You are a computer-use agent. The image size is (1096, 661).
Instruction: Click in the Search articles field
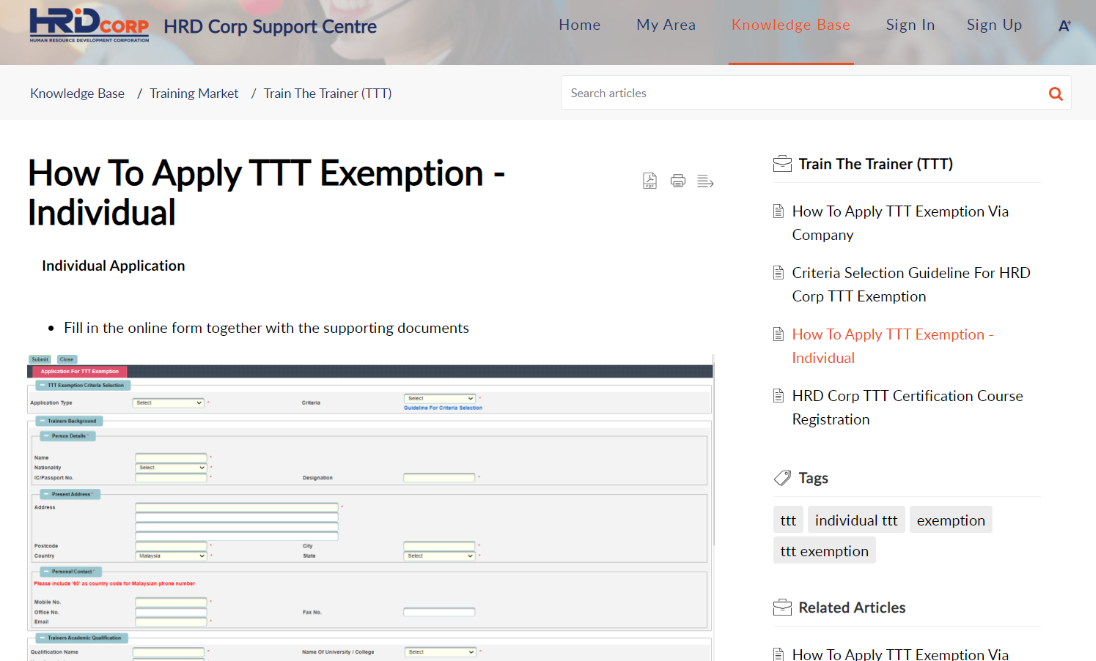(800, 93)
